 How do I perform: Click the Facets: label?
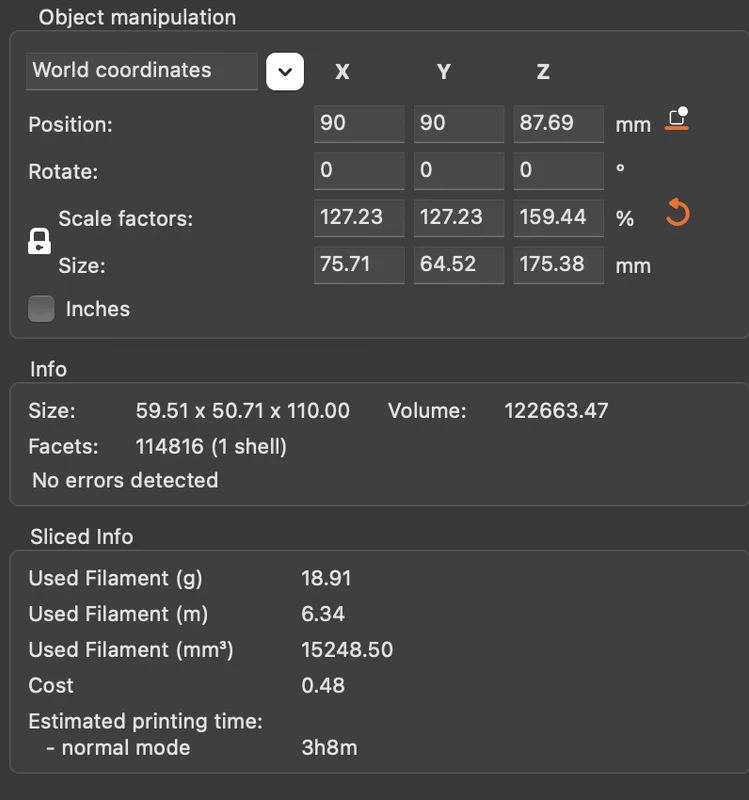point(63,447)
